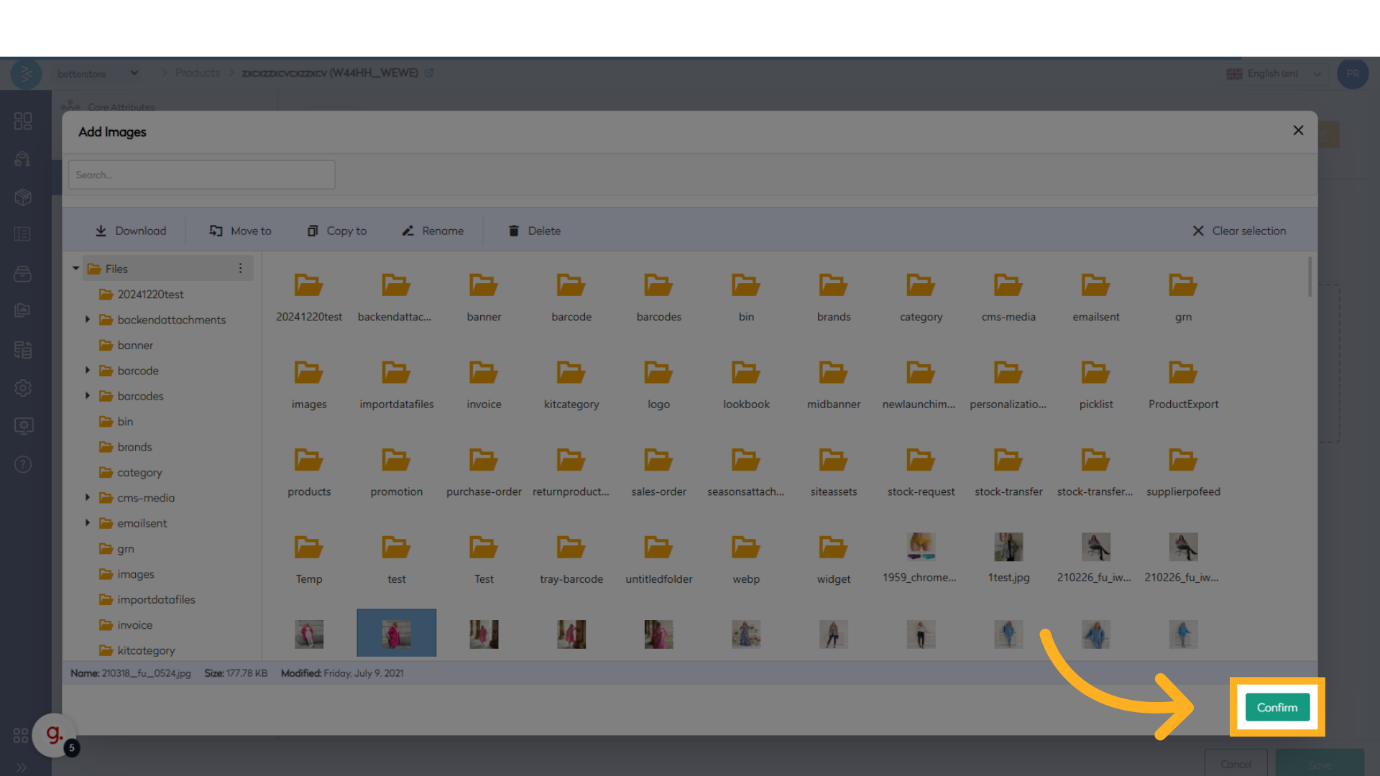Image resolution: width=1380 pixels, height=776 pixels.
Task: Open the webp folder icon
Action: click(x=746, y=547)
